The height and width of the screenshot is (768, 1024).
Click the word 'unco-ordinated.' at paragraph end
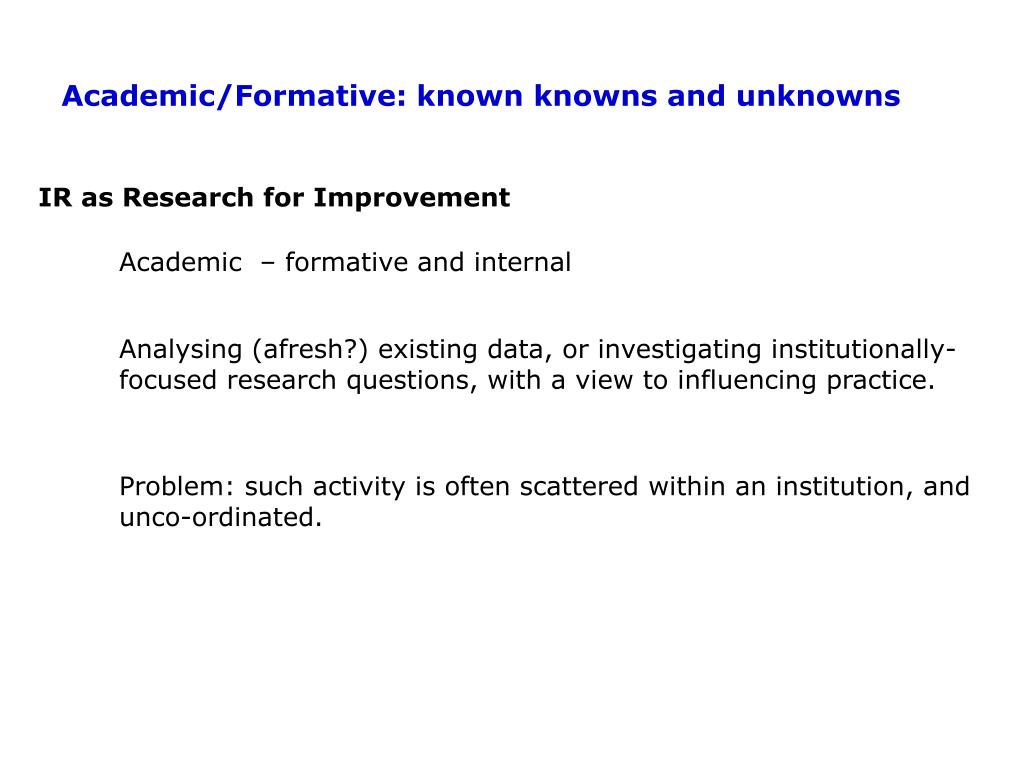[x=221, y=518]
